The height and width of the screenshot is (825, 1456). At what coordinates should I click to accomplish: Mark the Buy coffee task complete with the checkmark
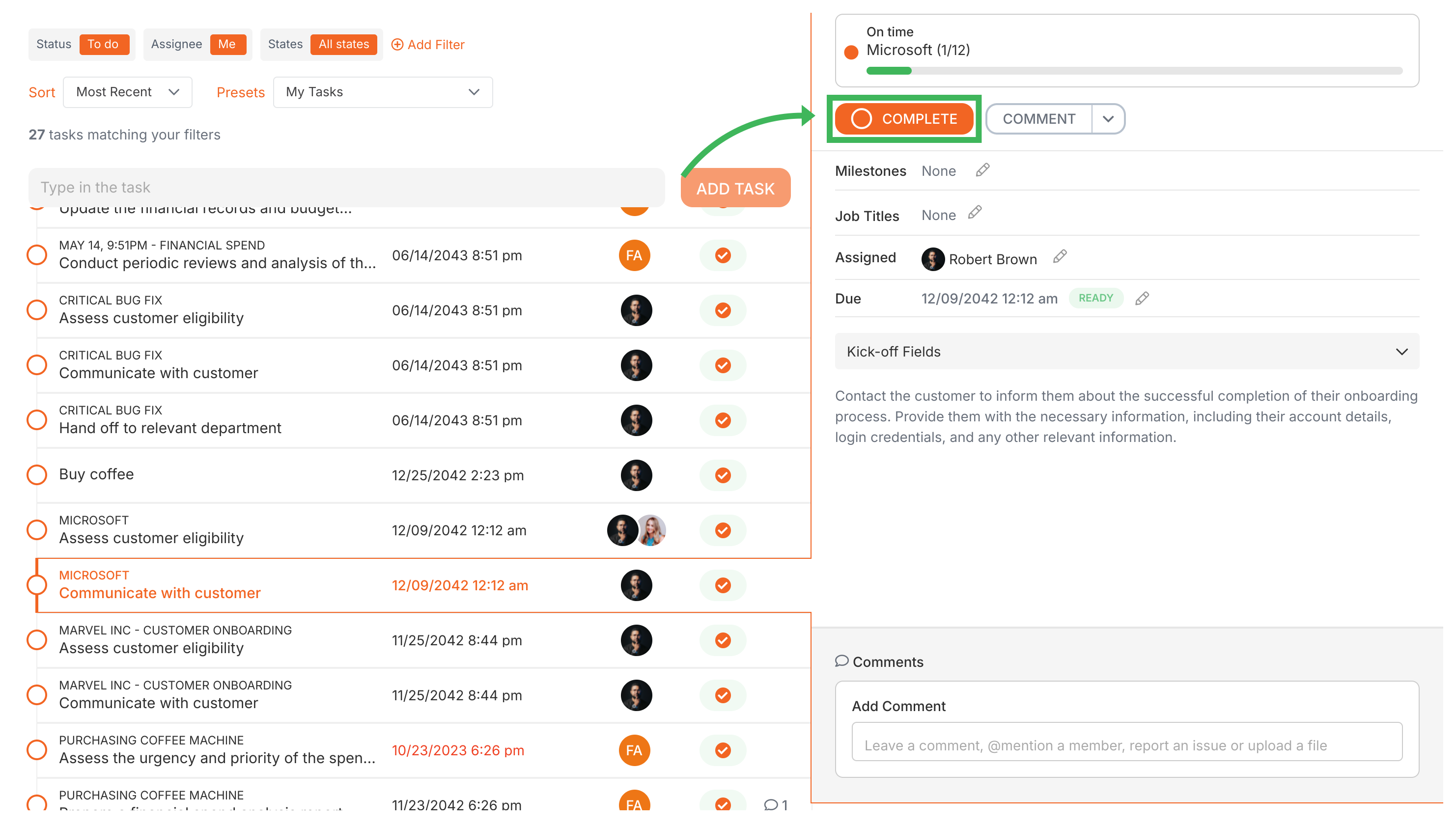point(722,475)
